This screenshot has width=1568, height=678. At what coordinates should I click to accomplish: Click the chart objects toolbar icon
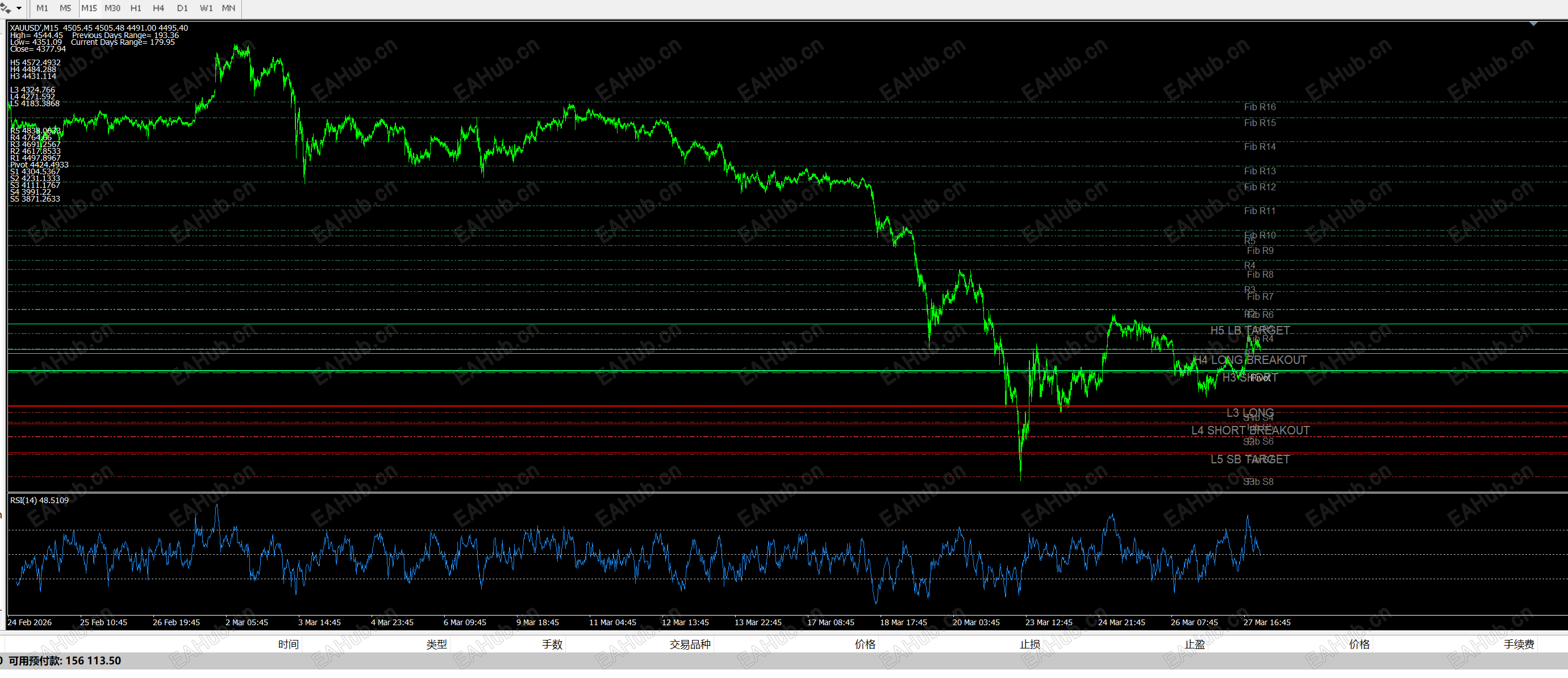pos(6,8)
